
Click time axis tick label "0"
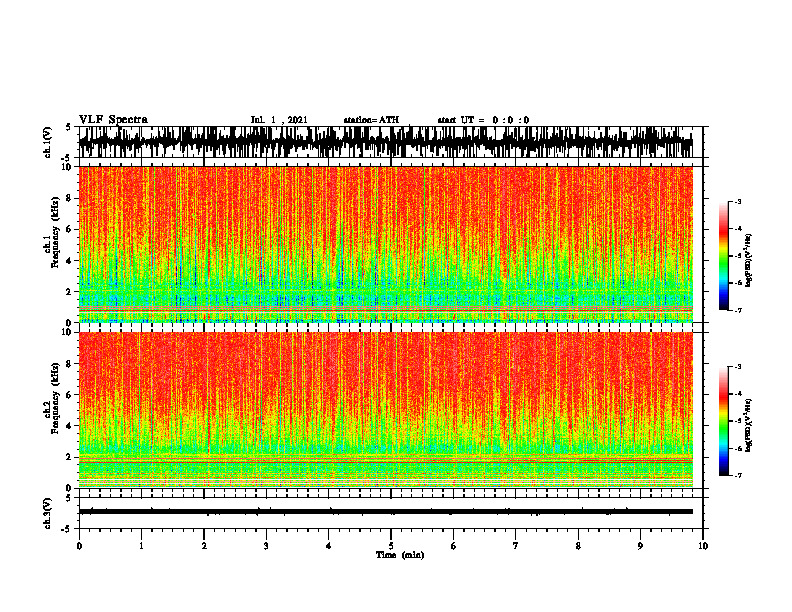click(79, 546)
